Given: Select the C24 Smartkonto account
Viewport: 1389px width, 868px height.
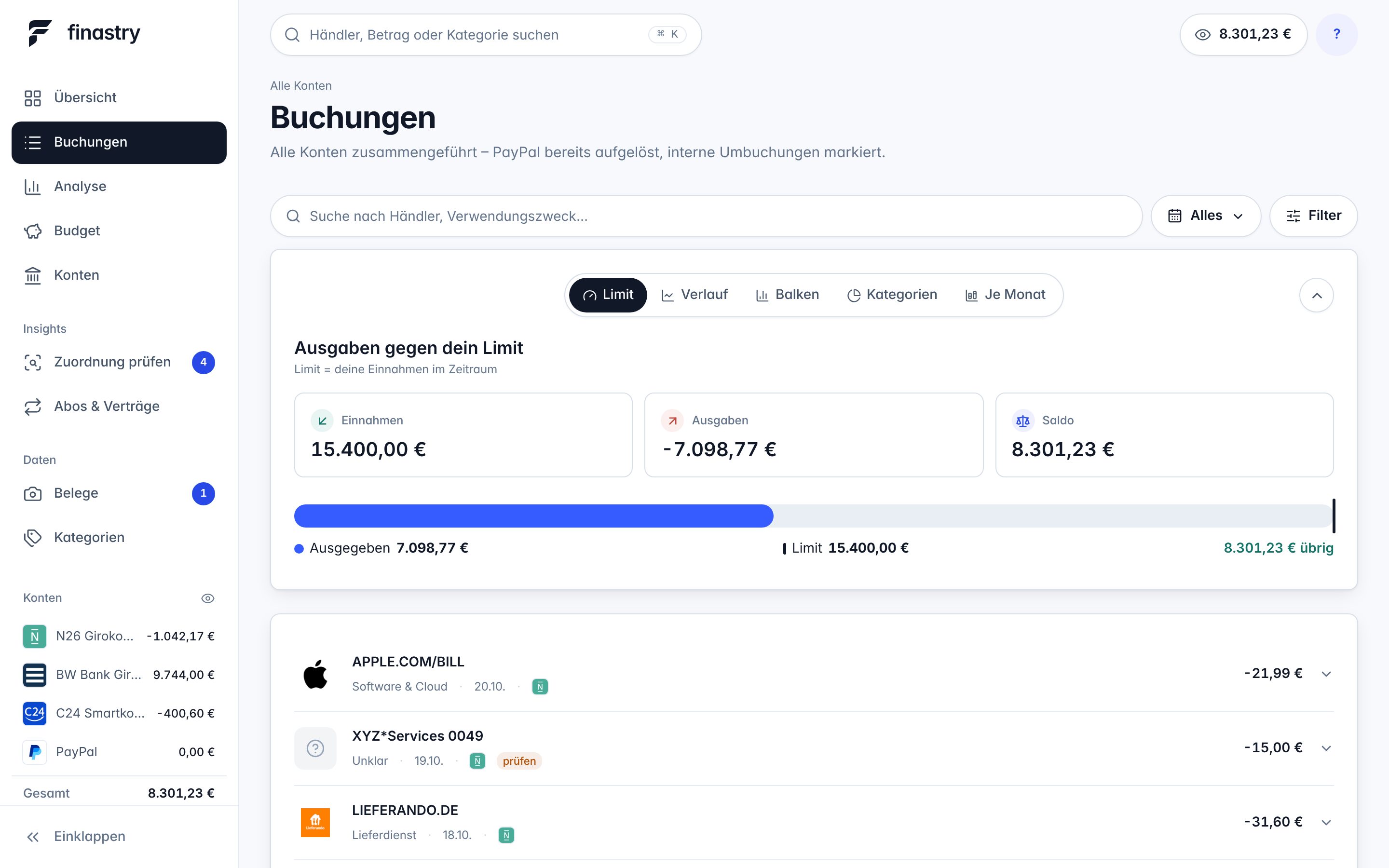Looking at the screenshot, I should 119,713.
